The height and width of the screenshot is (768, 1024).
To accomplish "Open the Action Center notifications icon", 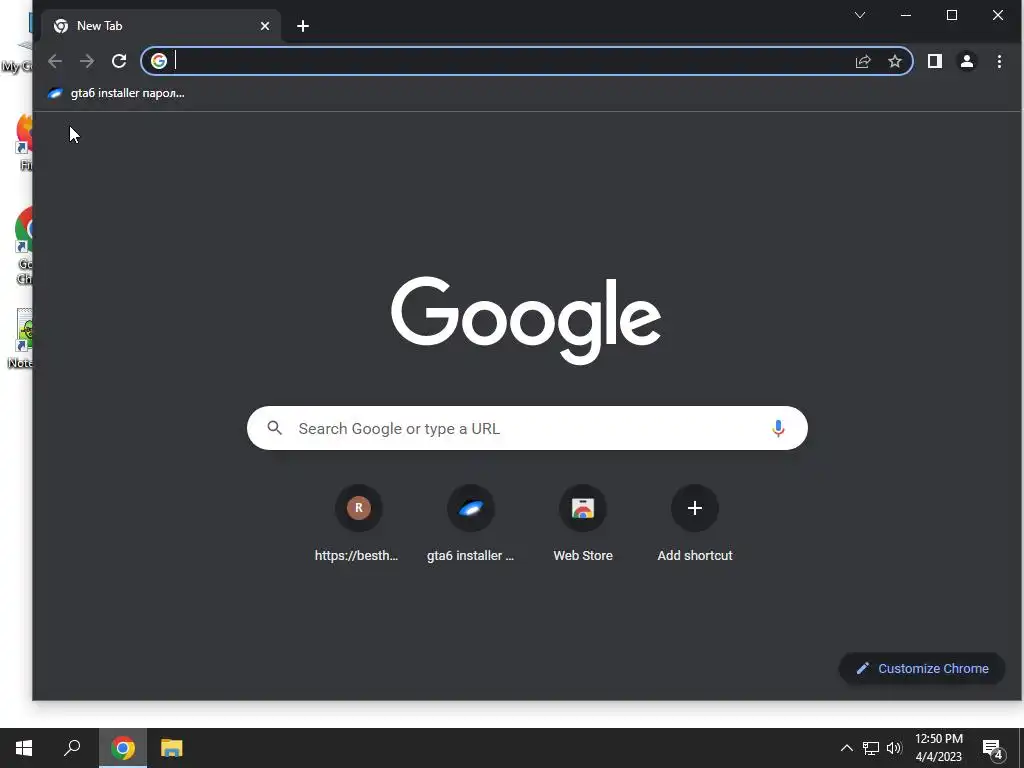I will (x=993, y=748).
